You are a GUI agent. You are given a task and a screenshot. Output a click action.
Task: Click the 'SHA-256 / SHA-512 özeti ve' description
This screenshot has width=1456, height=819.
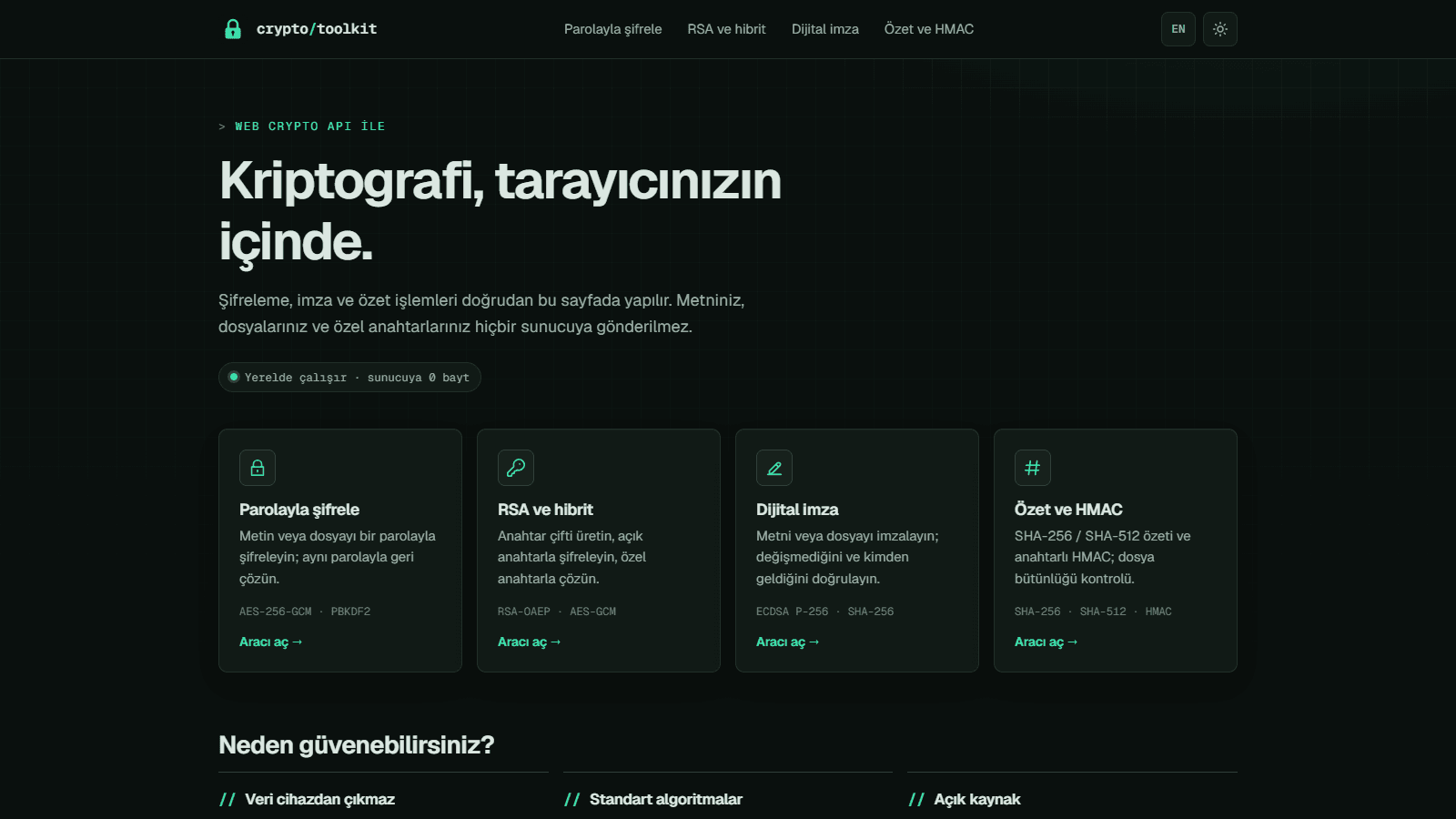coord(1103,557)
